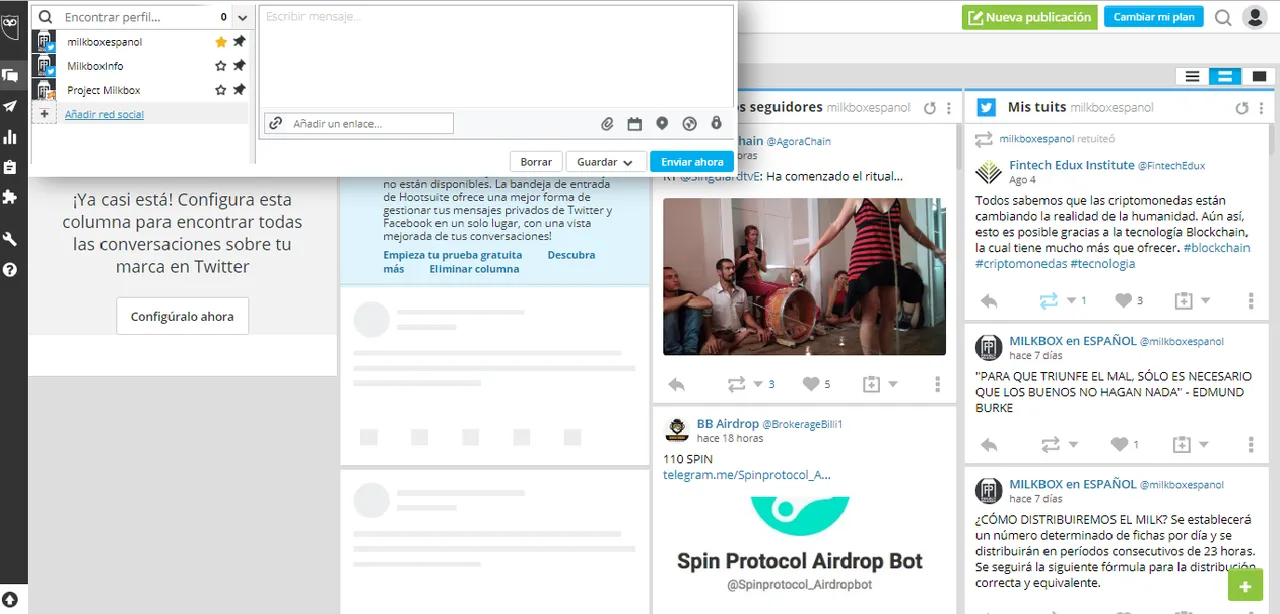This screenshot has width=1280, height=614.
Task: Open Publisher paper plane icon in sidebar
Action: (x=10, y=106)
